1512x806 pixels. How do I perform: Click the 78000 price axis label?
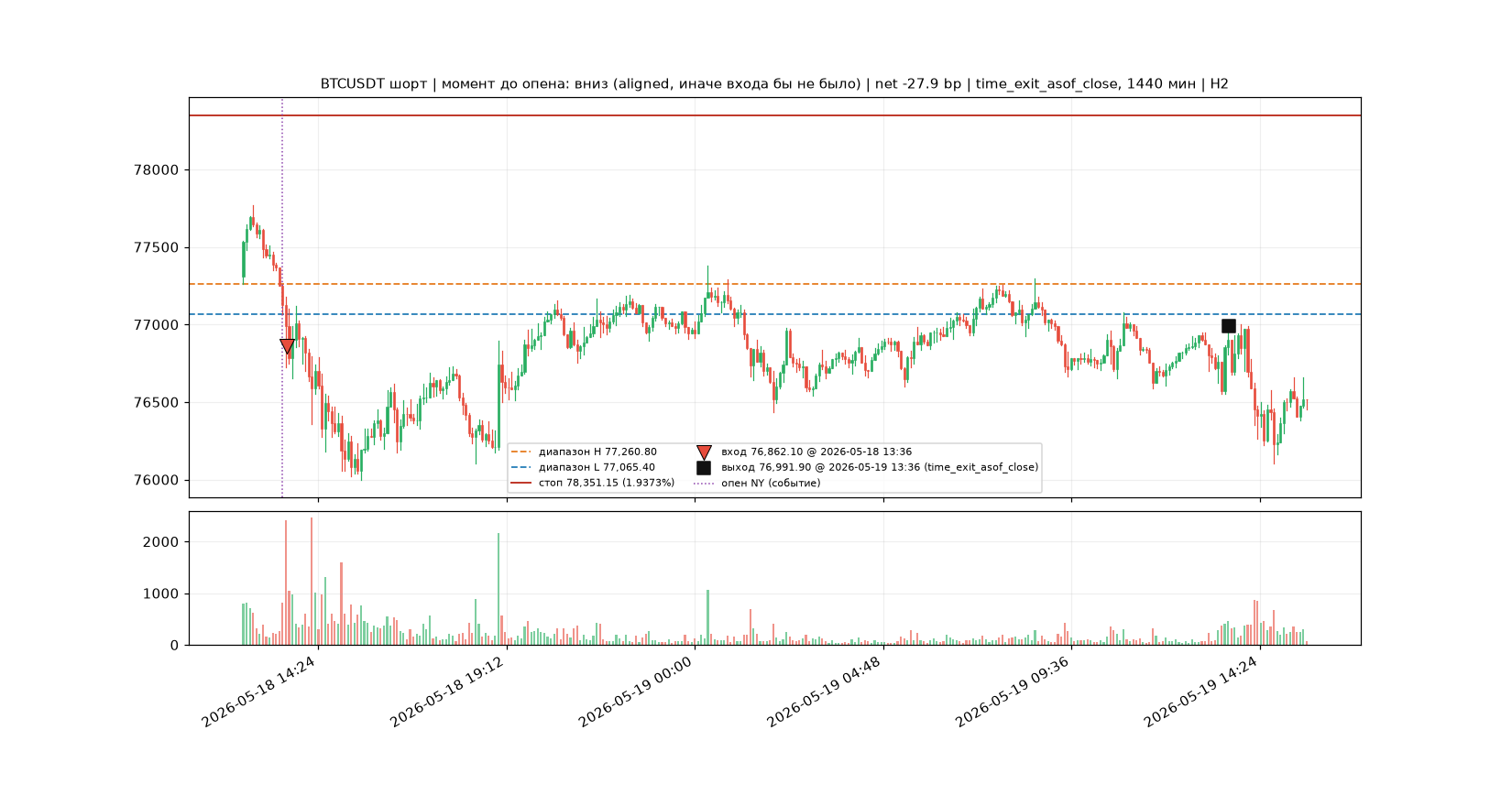point(156,170)
